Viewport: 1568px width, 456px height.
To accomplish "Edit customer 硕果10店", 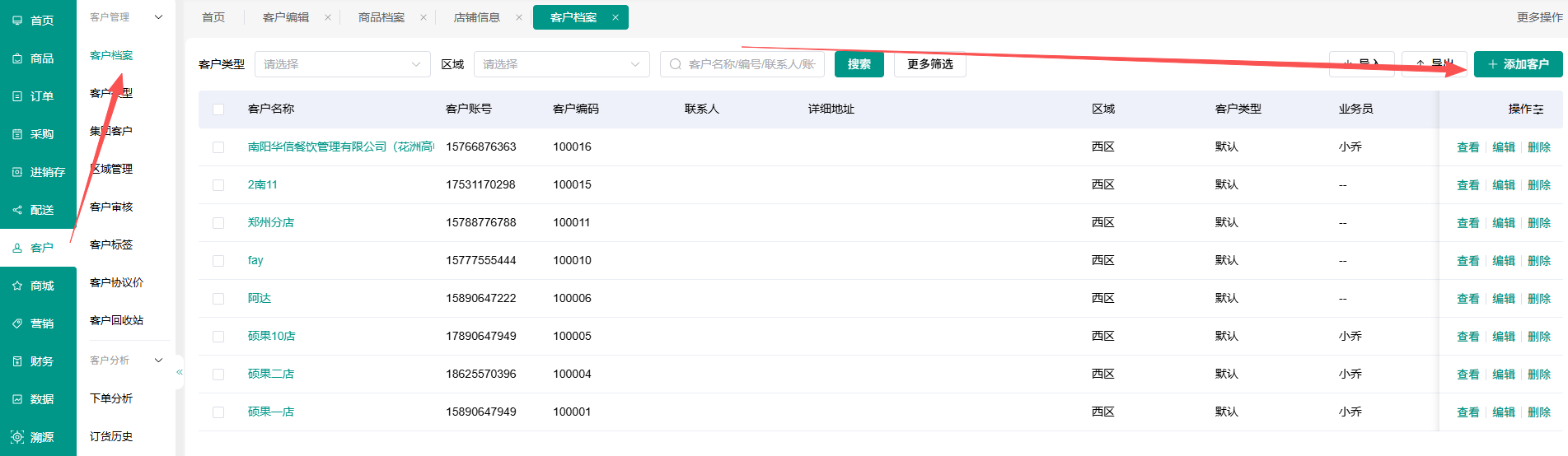I will point(1504,337).
